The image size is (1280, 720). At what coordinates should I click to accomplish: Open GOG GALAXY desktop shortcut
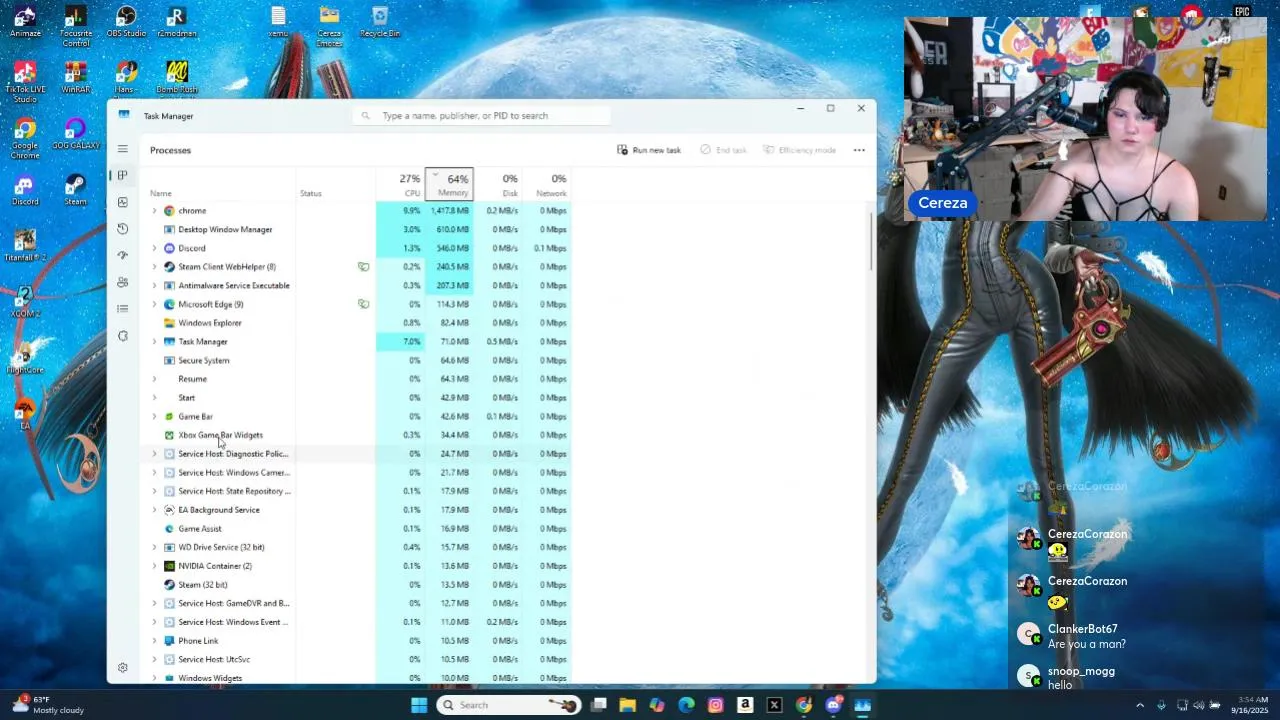[76, 135]
